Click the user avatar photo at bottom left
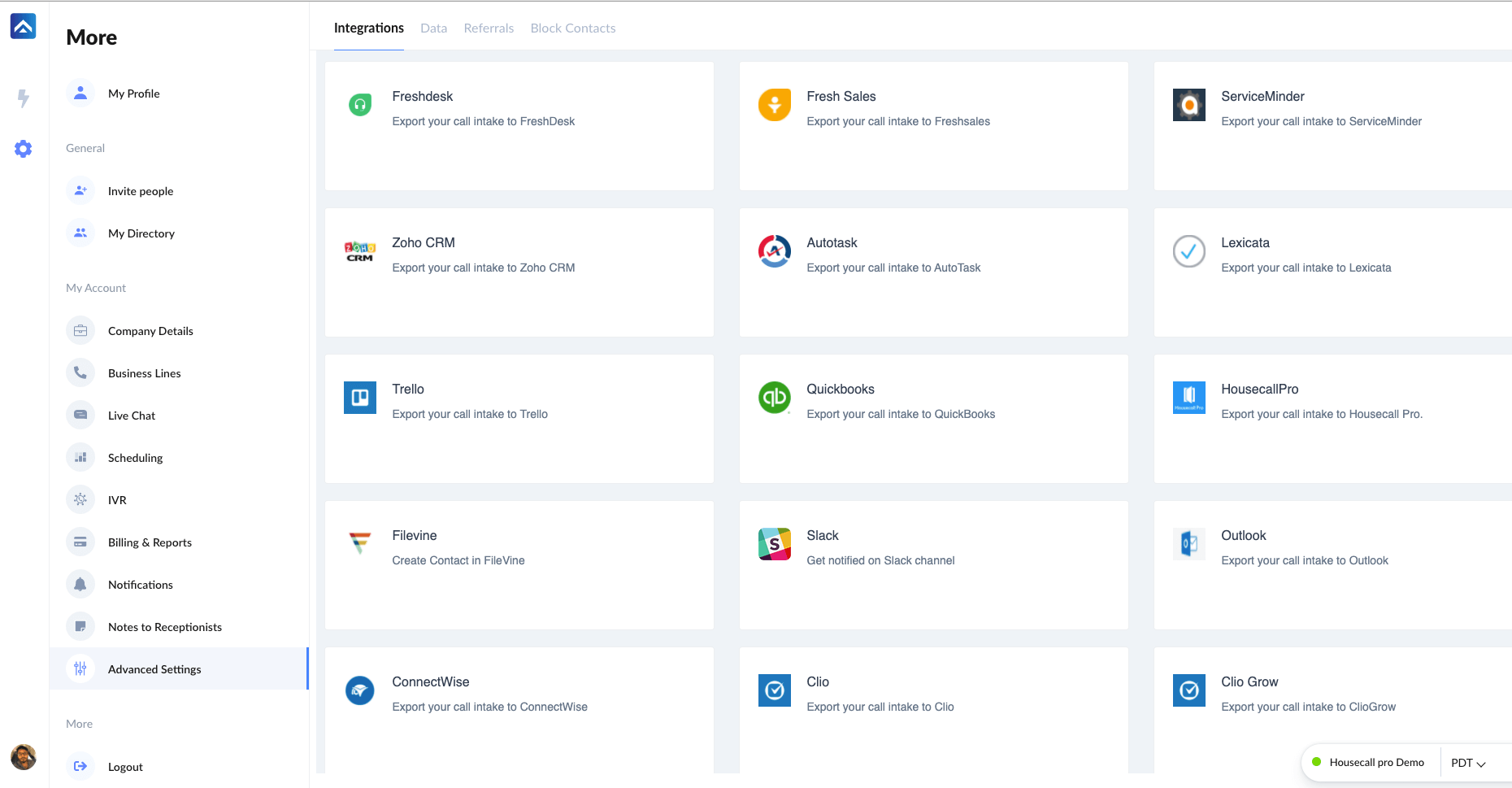 [x=24, y=757]
